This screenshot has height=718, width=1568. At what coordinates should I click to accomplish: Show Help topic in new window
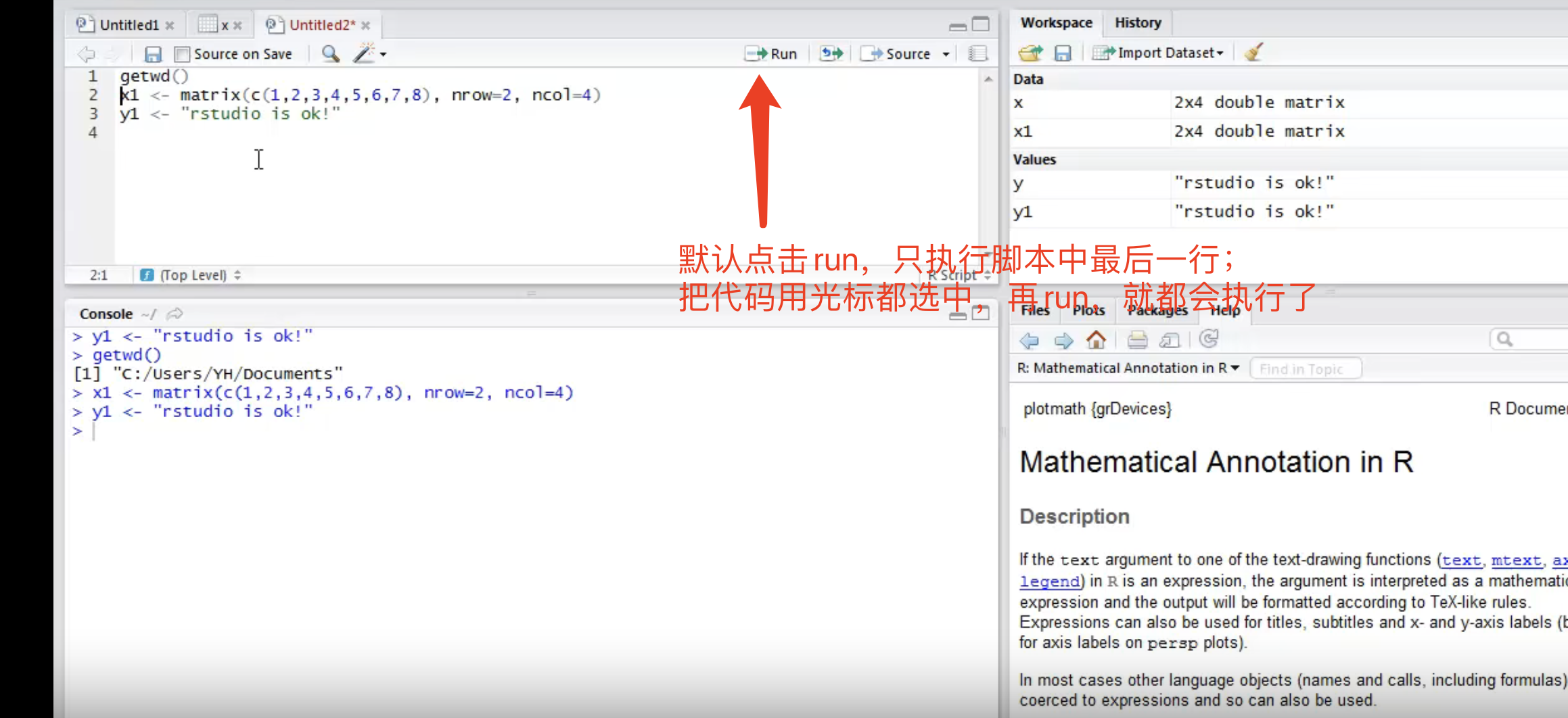click(x=1170, y=341)
